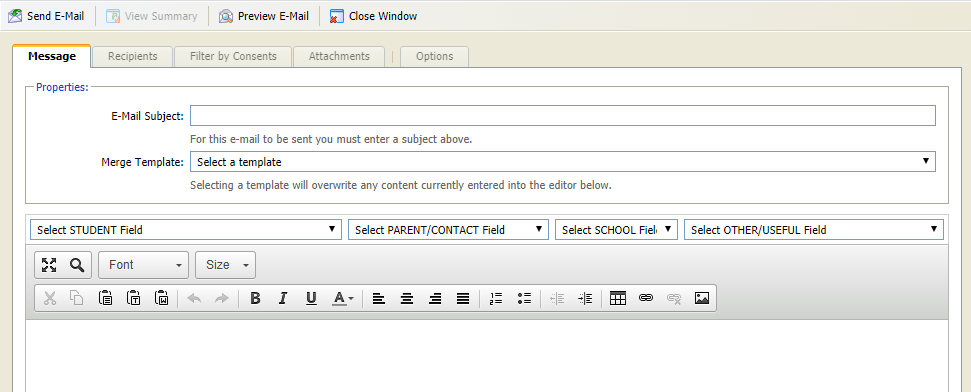This screenshot has width=971, height=392.
Task: Click the Insert Link icon
Action: tap(646, 298)
